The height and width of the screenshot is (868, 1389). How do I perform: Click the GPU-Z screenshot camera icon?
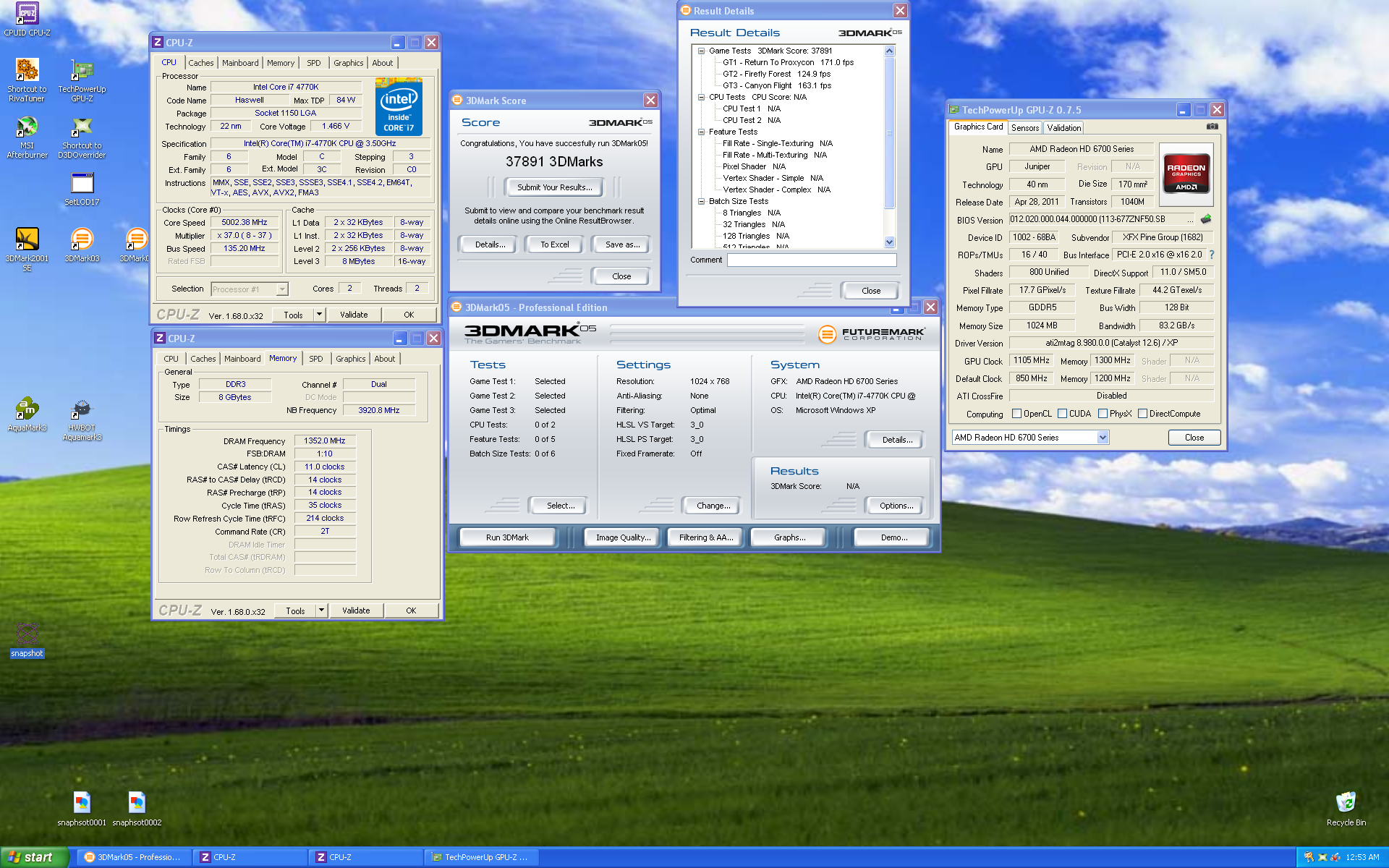[1212, 127]
